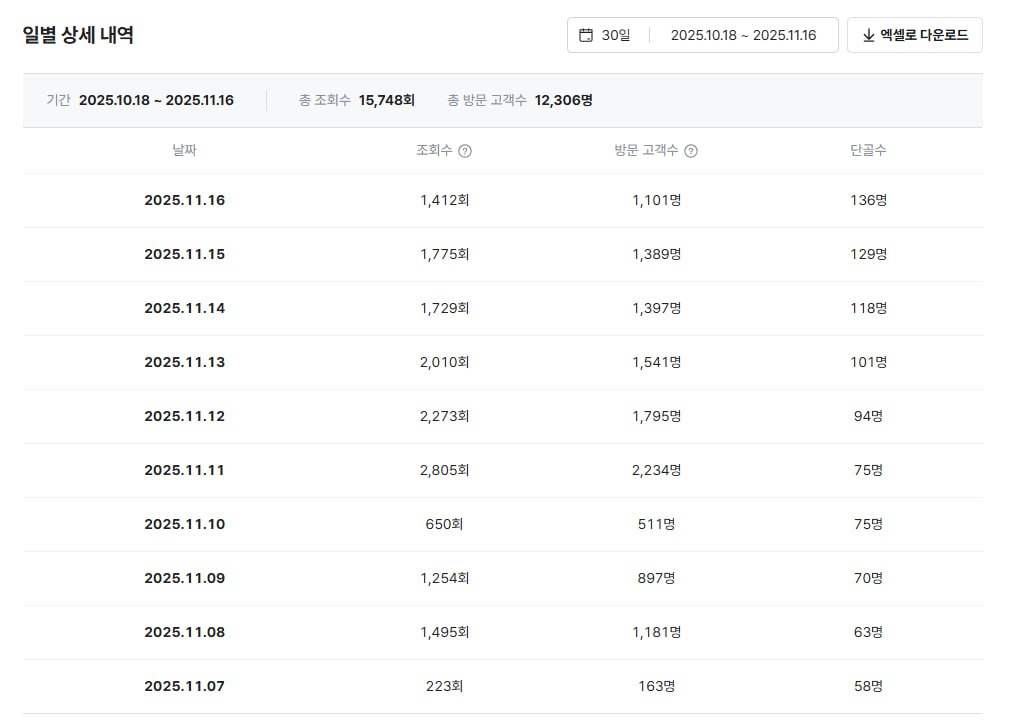Click the download arrow icon

(x=867, y=35)
